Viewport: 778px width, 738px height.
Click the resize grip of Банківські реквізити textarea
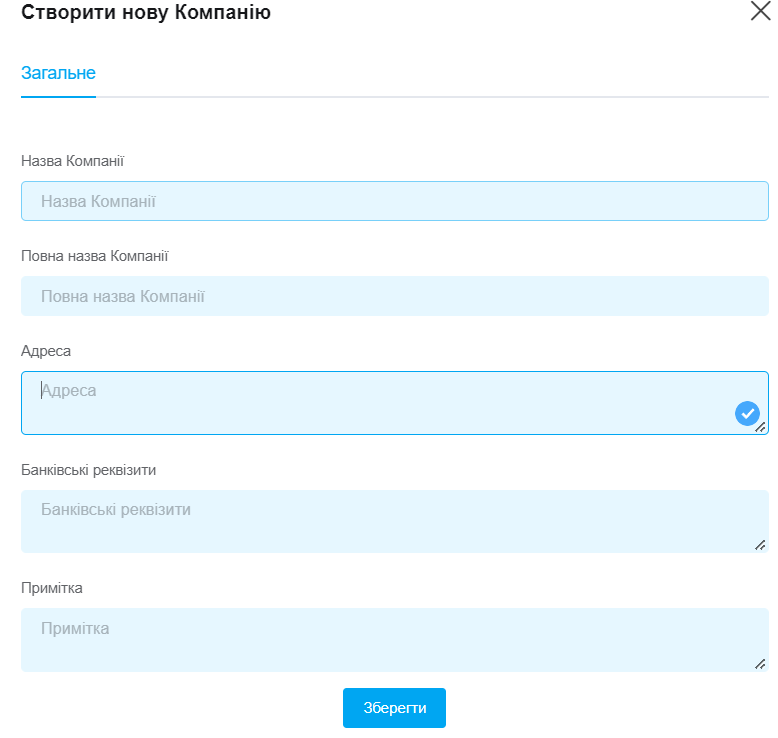click(x=760, y=545)
